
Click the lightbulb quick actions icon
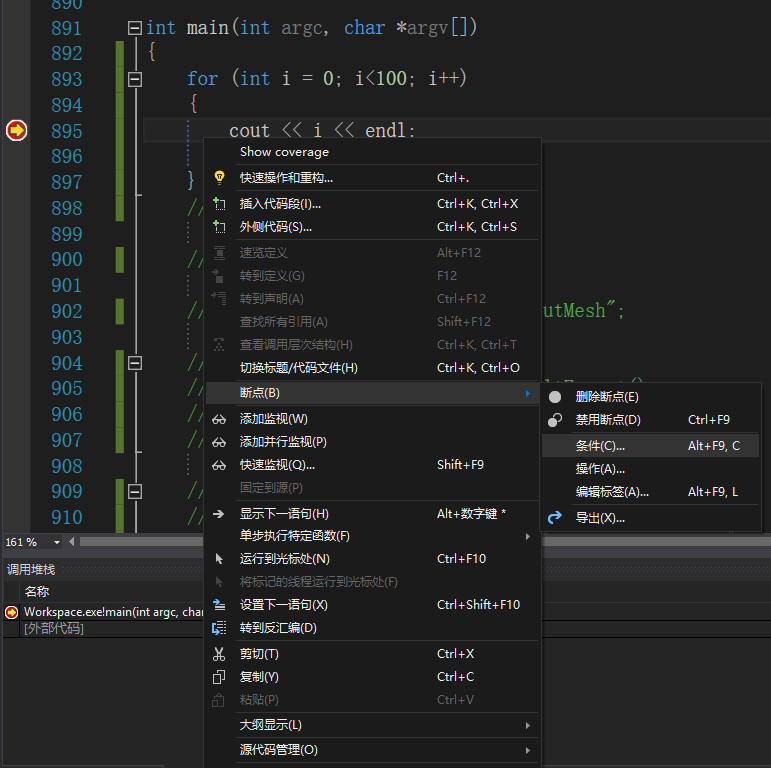(x=219, y=177)
